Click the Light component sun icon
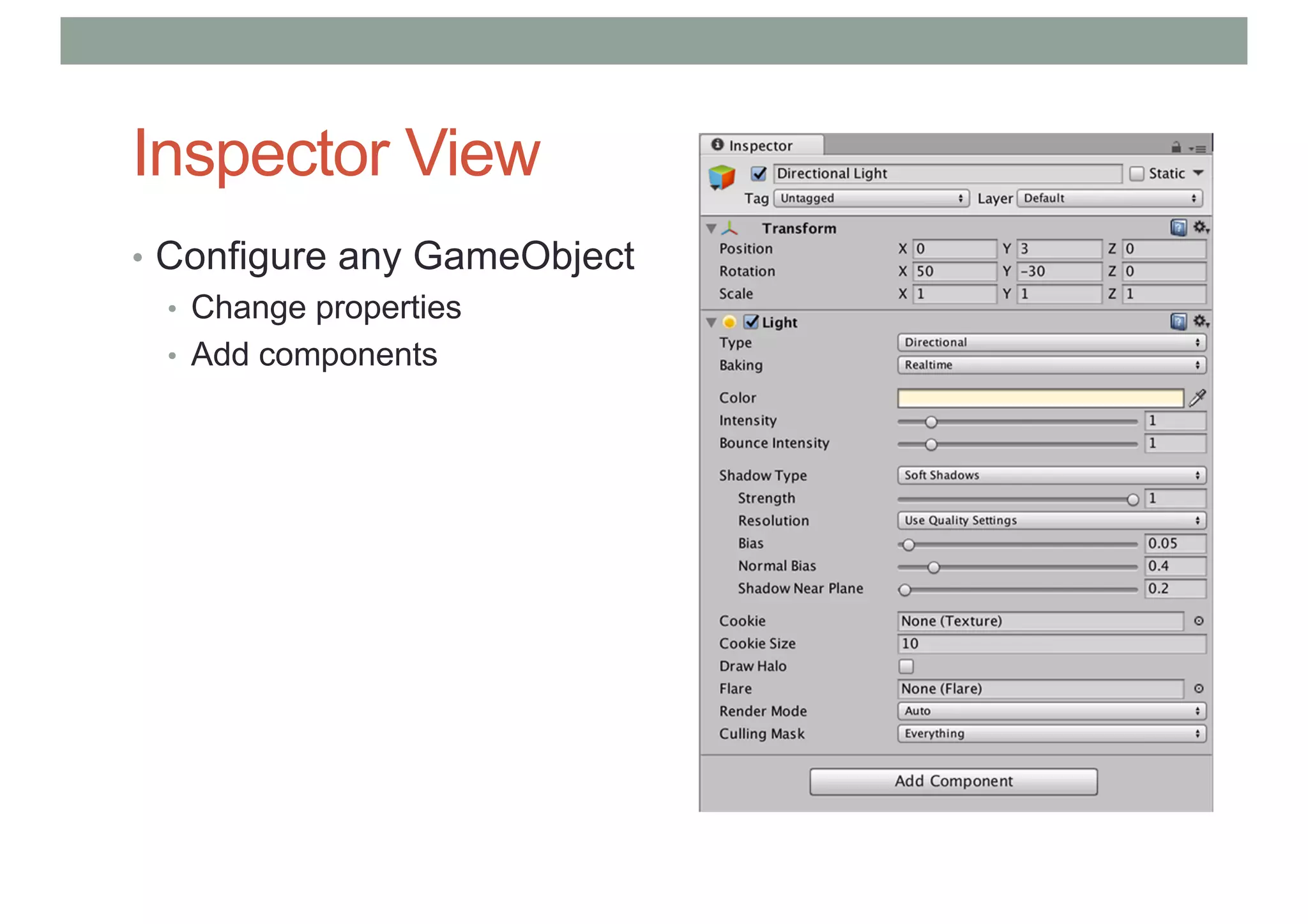 coord(729,322)
